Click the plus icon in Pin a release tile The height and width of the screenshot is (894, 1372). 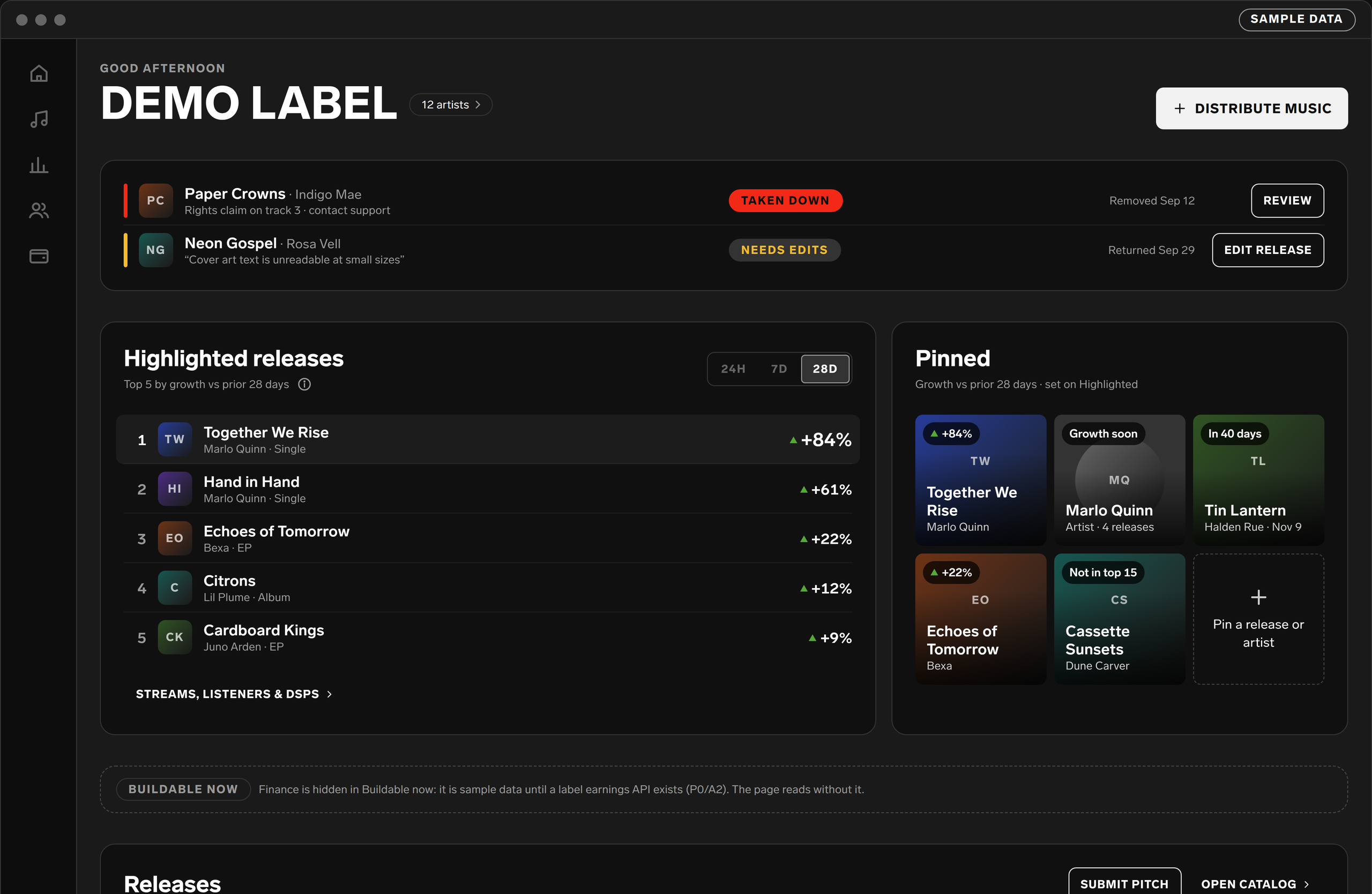pyautogui.click(x=1258, y=597)
